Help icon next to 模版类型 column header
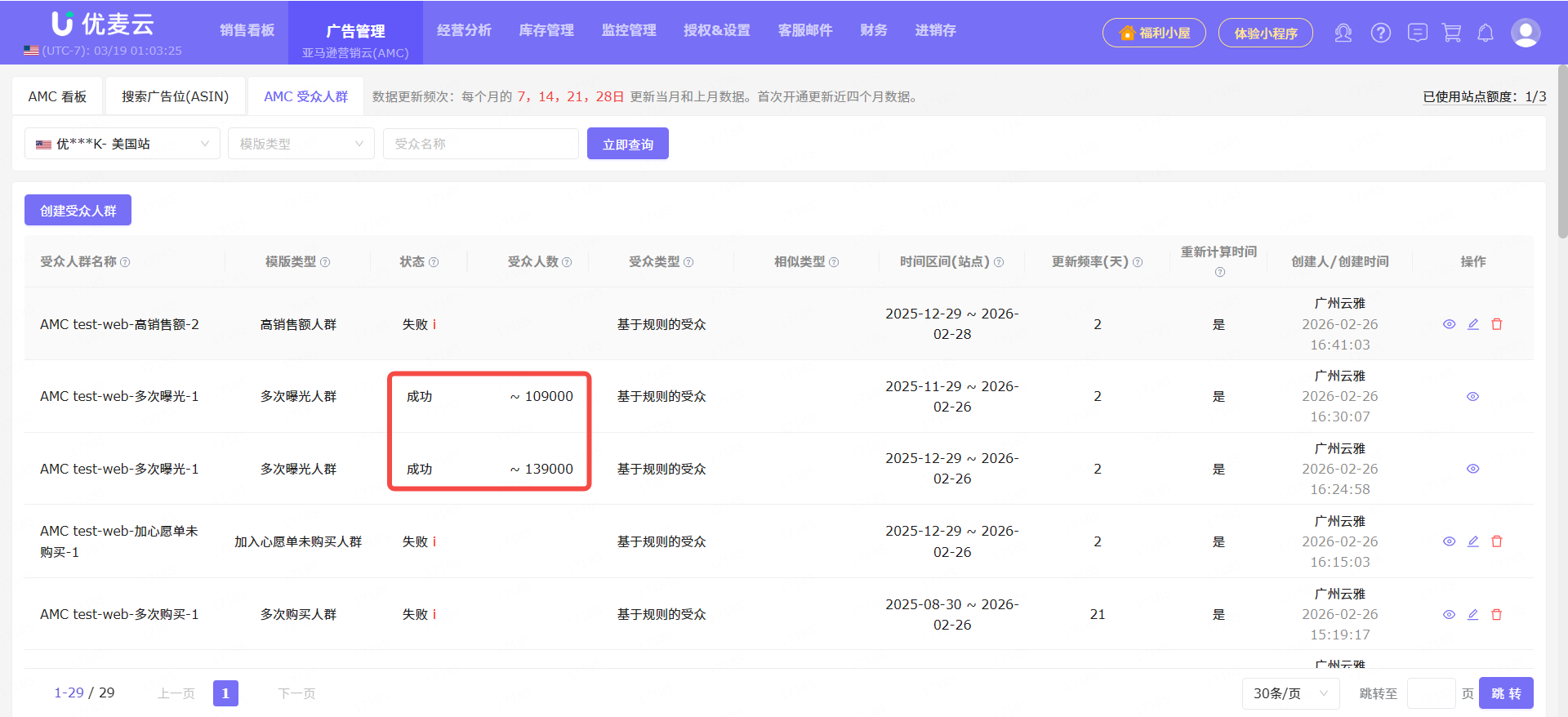The height and width of the screenshot is (717, 1568). tap(325, 262)
